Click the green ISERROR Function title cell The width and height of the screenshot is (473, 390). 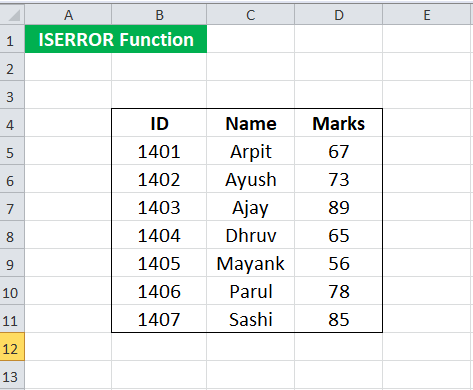pyautogui.click(x=116, y=39)
